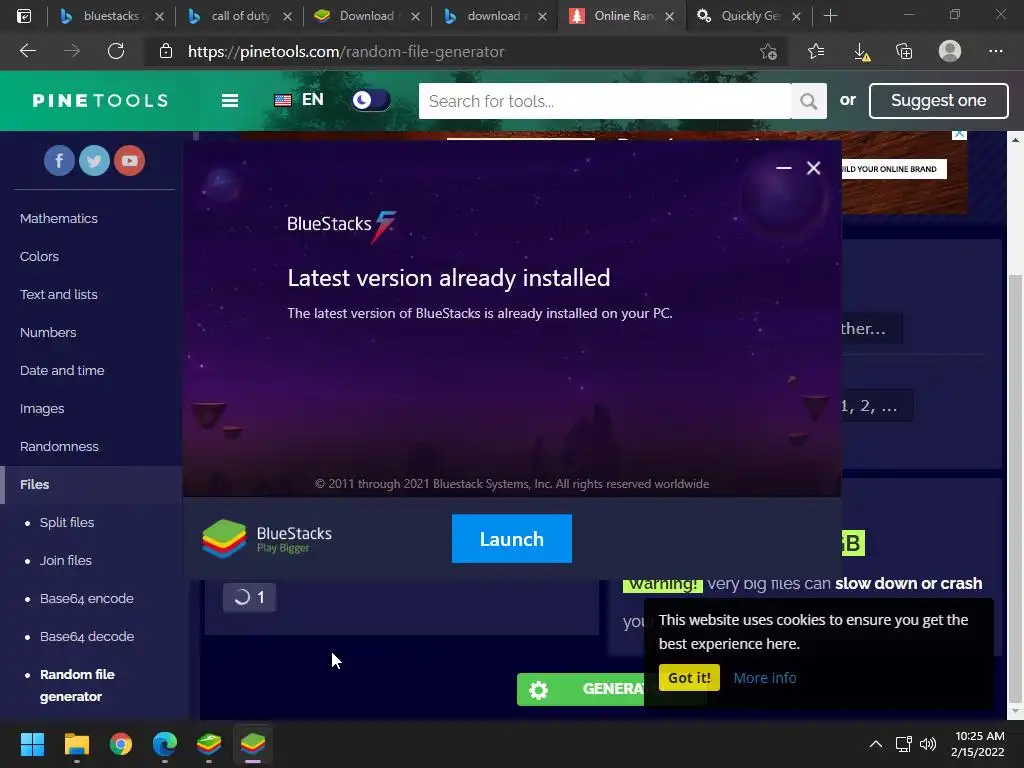Screen dimensions: 1024x768
Task: Open clock and date panel
Action: point(978,744)
